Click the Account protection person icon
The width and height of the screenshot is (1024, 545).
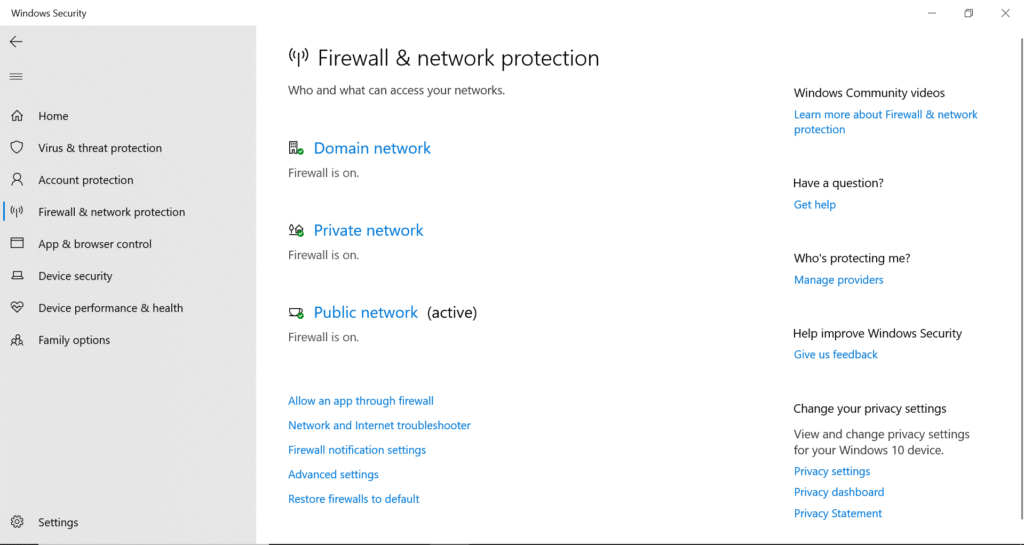[x=17, y=180]
